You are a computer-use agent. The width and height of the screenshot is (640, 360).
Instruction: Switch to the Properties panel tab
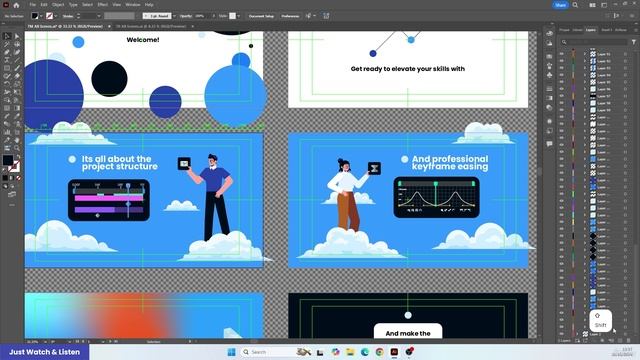(x=564, y=30)
